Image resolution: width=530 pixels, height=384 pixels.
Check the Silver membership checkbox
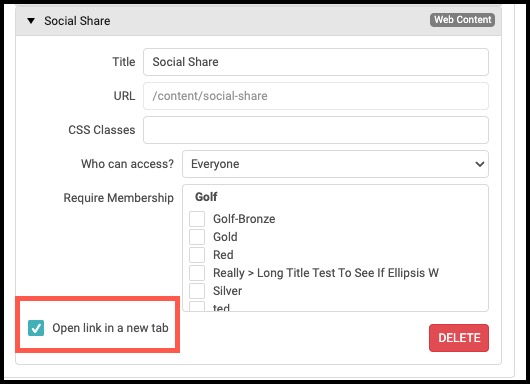coord(197,291)
